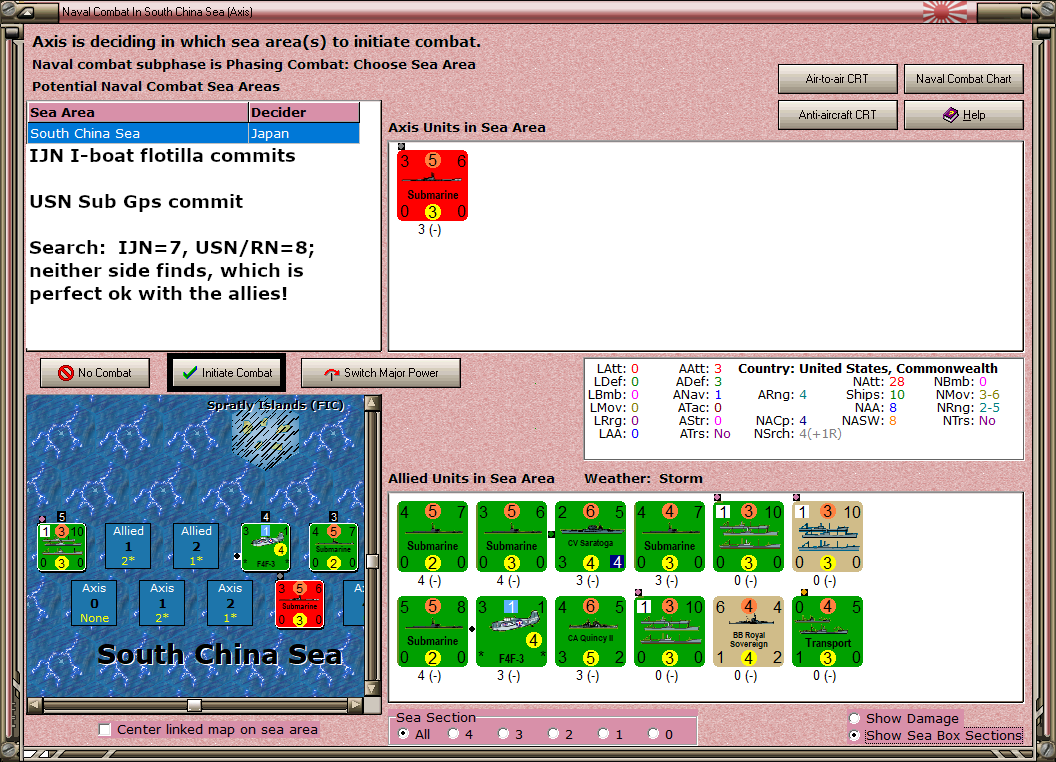This screenshot has width=1056, height=762.
Task: Select the All sea section radio
Action: (x=403, y=734)
